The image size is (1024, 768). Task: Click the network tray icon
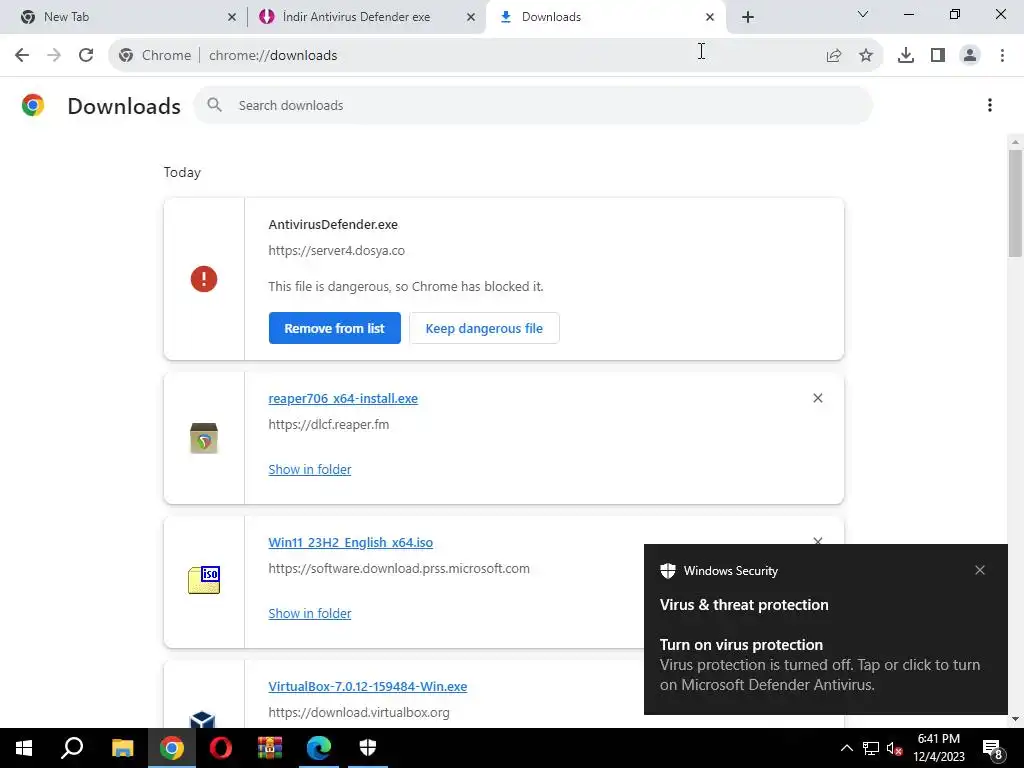coord(871,748)
